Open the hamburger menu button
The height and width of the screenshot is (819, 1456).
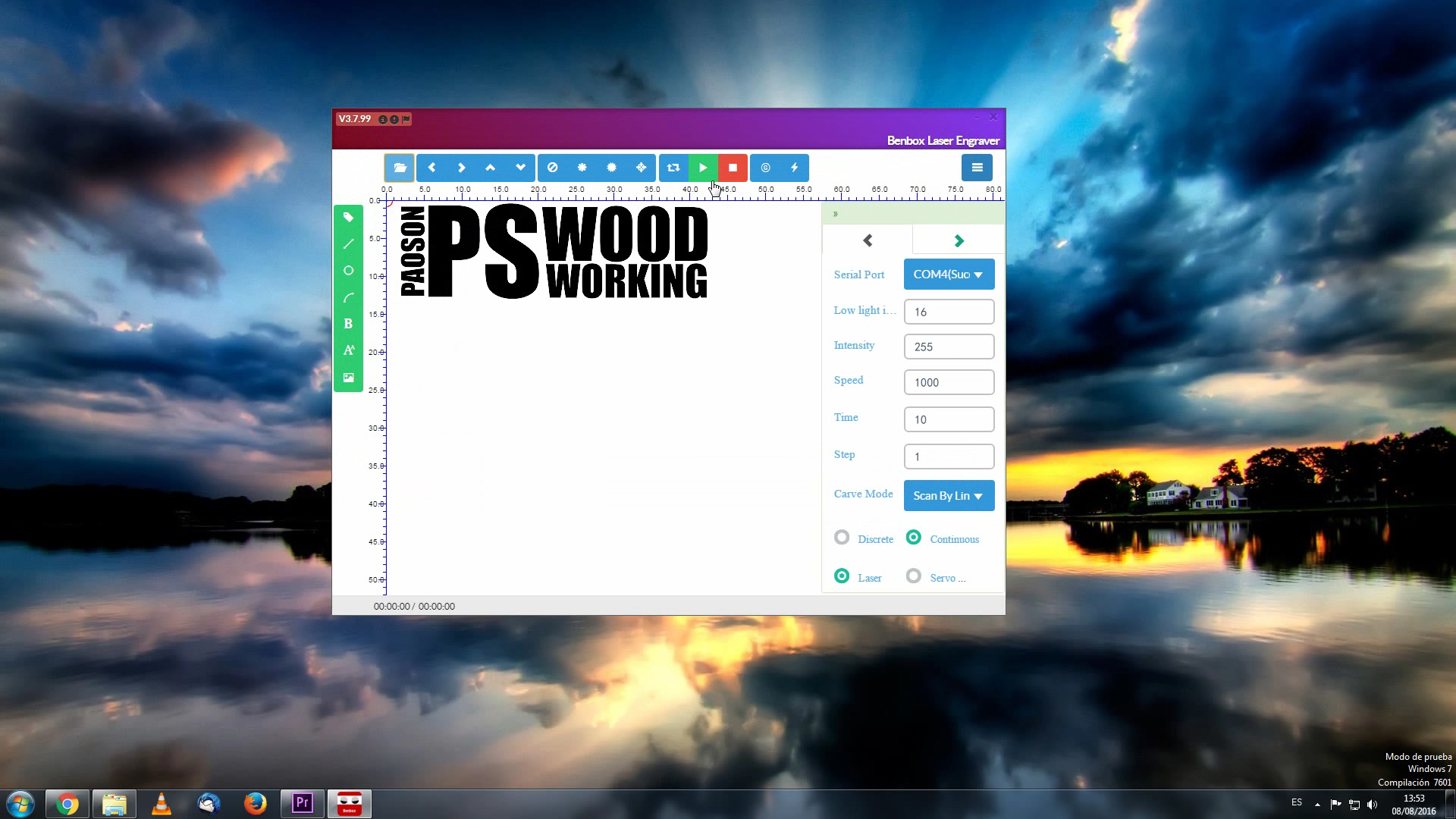(x=977, y=168)
